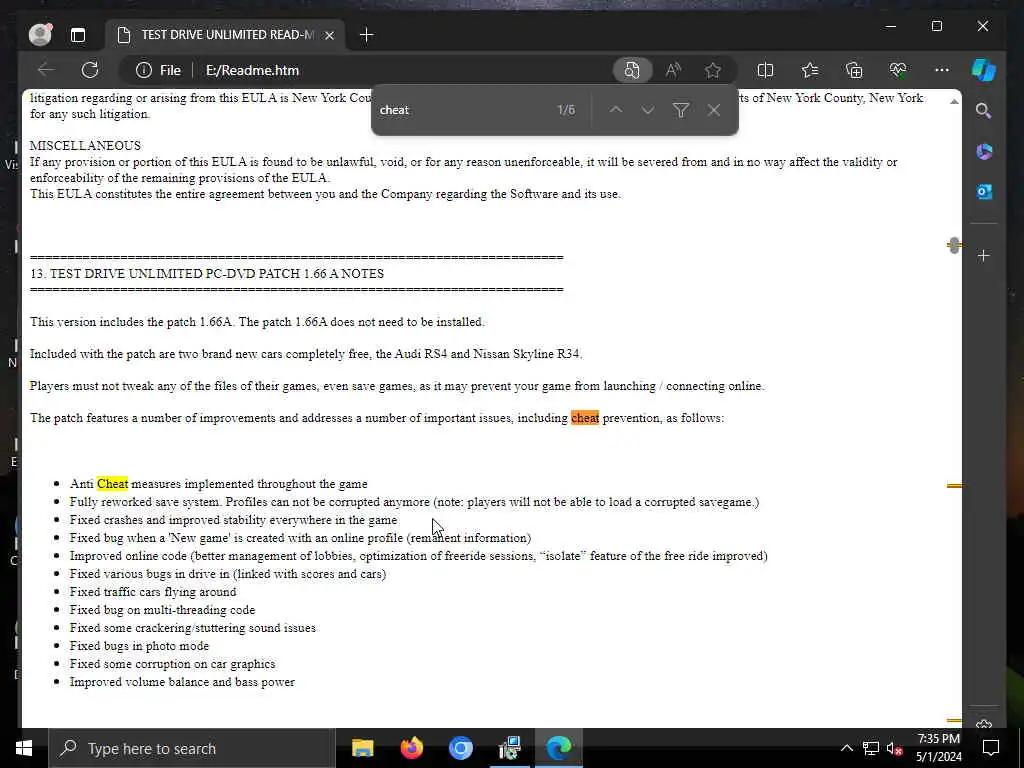Open the installer app on the taskbar
Viewport: 1024px width, 768px height.
(509, 748)
